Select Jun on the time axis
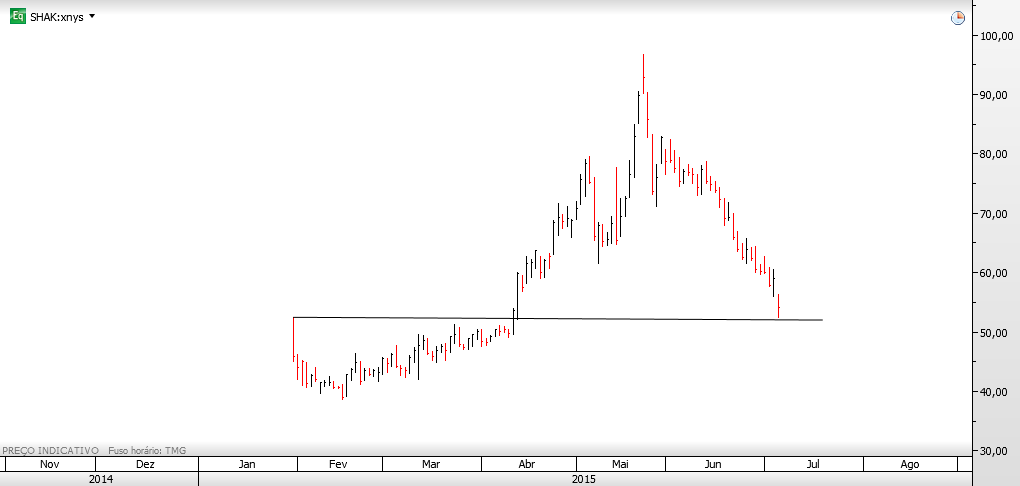This screenshot has width=1020, height=486. pyautogui.click(x=714, y=464)
